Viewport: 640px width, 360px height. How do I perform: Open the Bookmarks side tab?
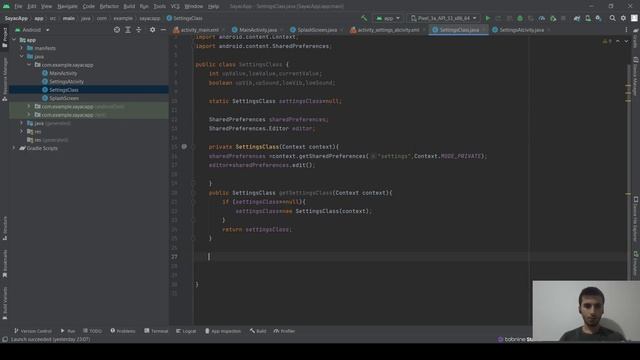pyautogui.click(x=4, y=264)
